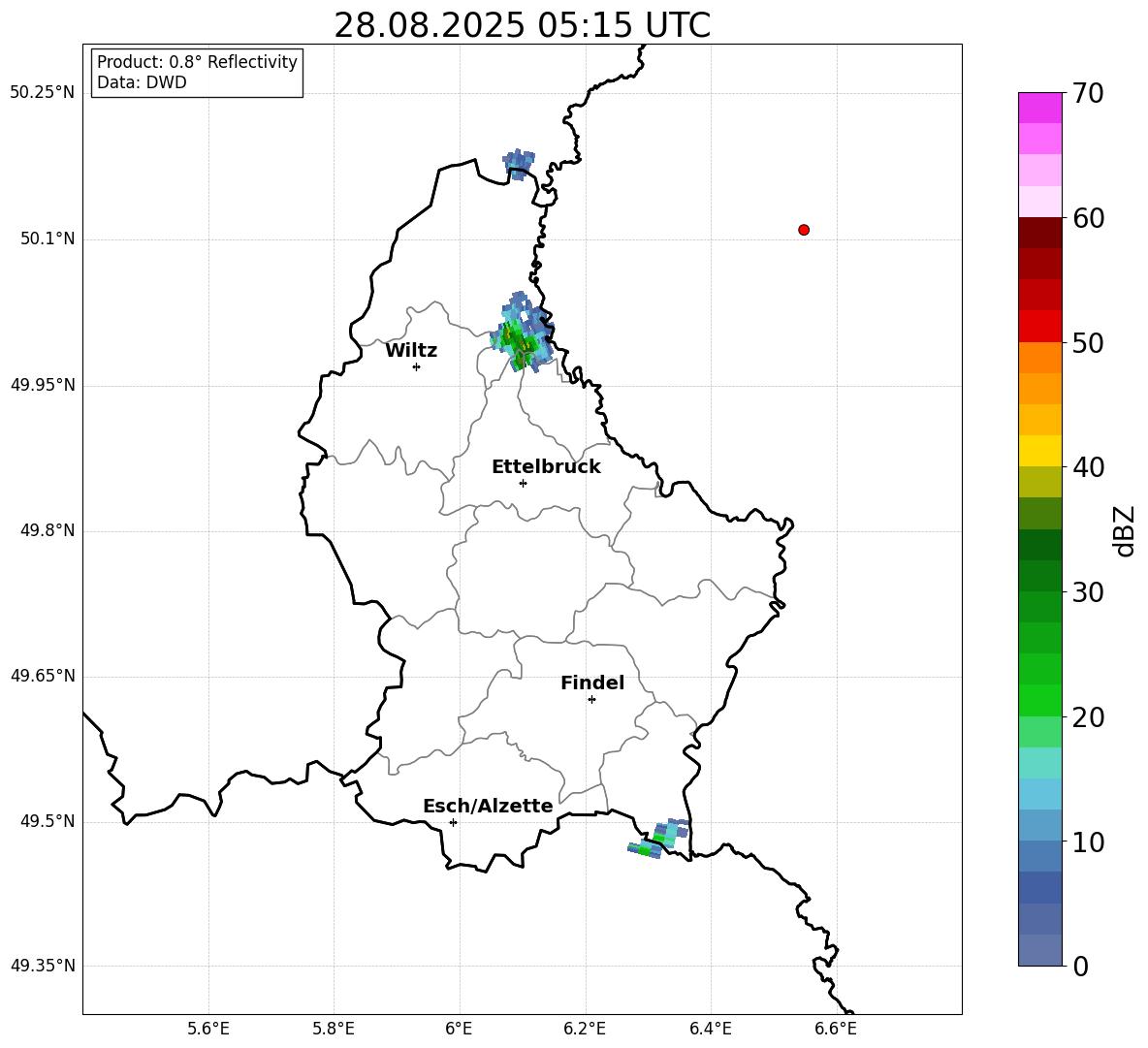This screenshot has width=1148, height=1048.
Task: Click the Esch/Alzette station cross marker
Action: [x=453, y=822]
